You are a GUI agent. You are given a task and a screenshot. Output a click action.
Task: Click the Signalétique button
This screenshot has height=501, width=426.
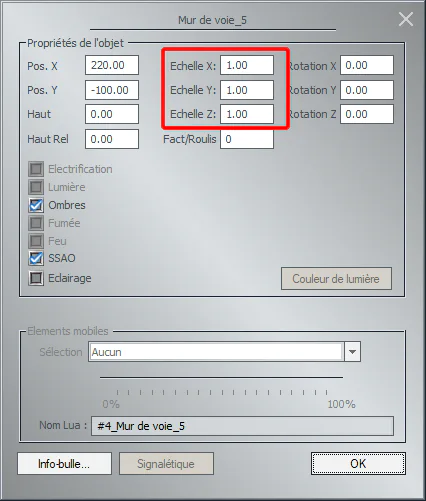(166, 463)
